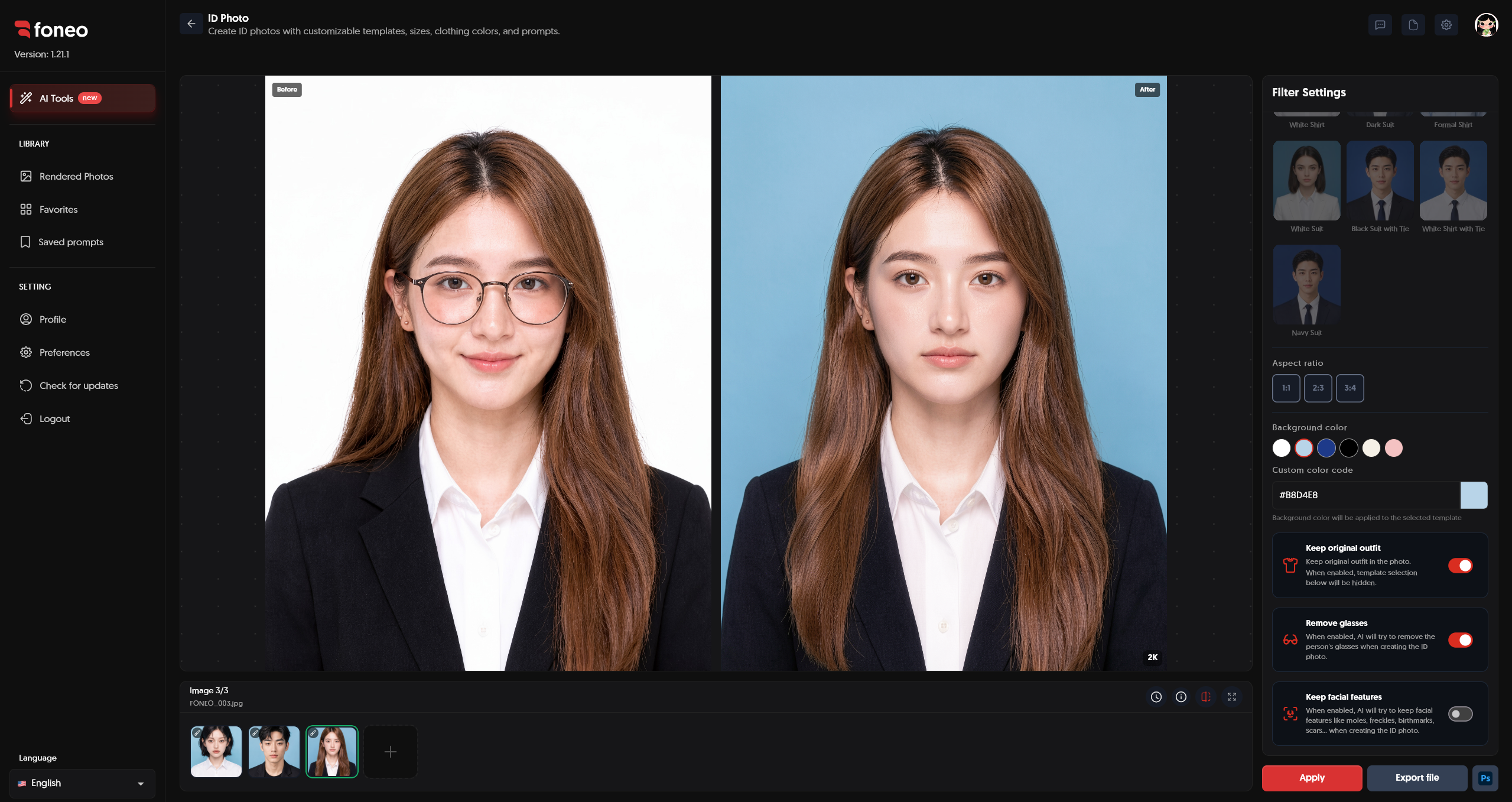The width and height of the screenshot is (1512, 802).
Task: Click the custom color preview box
Action: pyautogui.click(x=1474, y=495)
